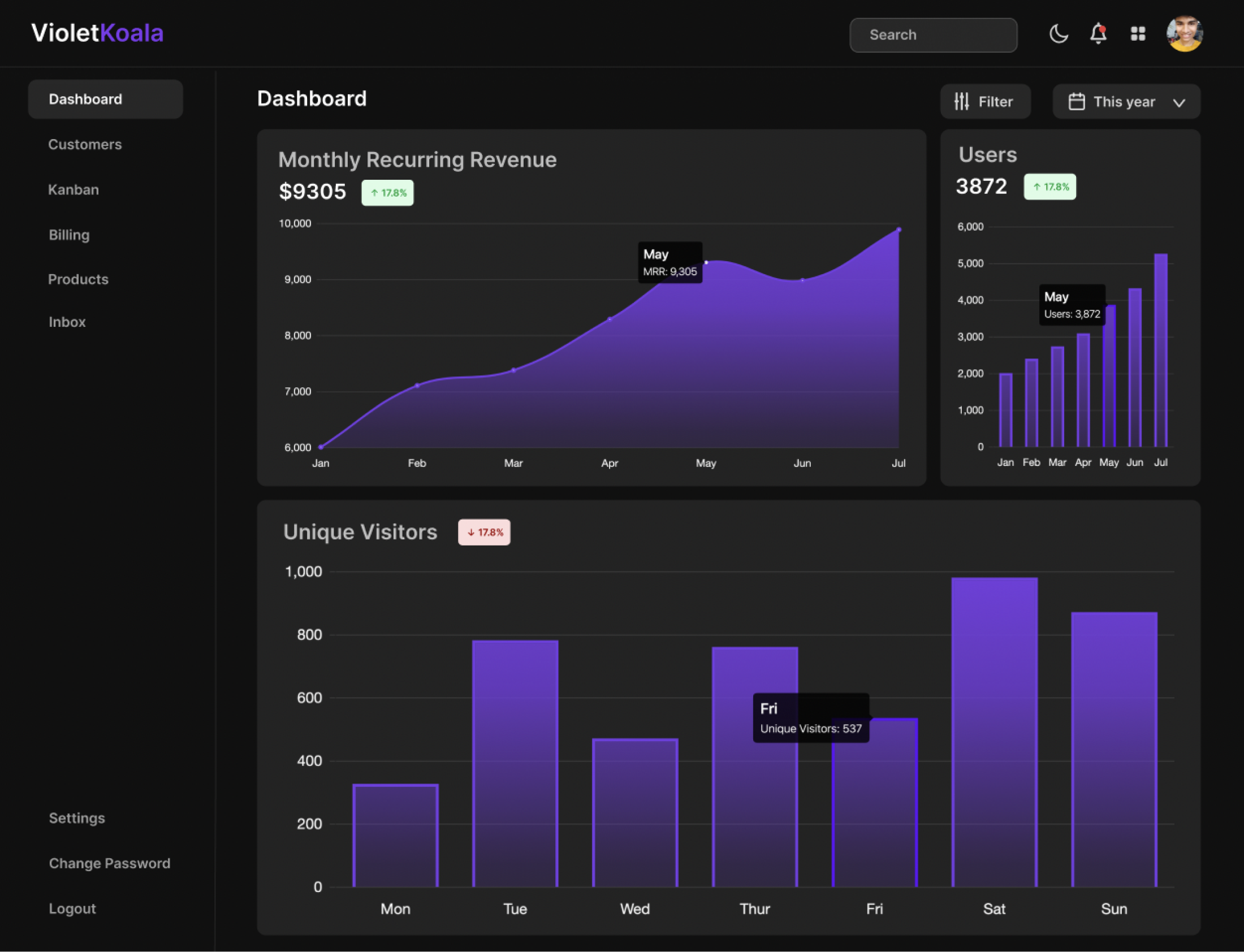The height and width of the screenshot is (952, 1244).
Task: Go to Kanban in the sidebar
Action: [x=74, y=190]
